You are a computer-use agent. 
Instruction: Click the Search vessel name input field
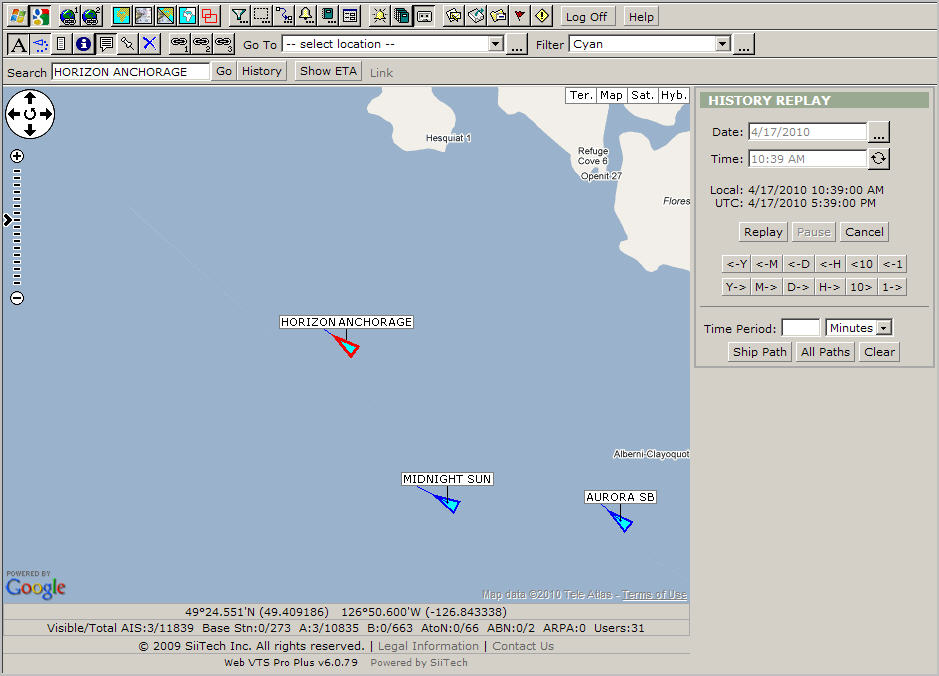click(130, 72)
